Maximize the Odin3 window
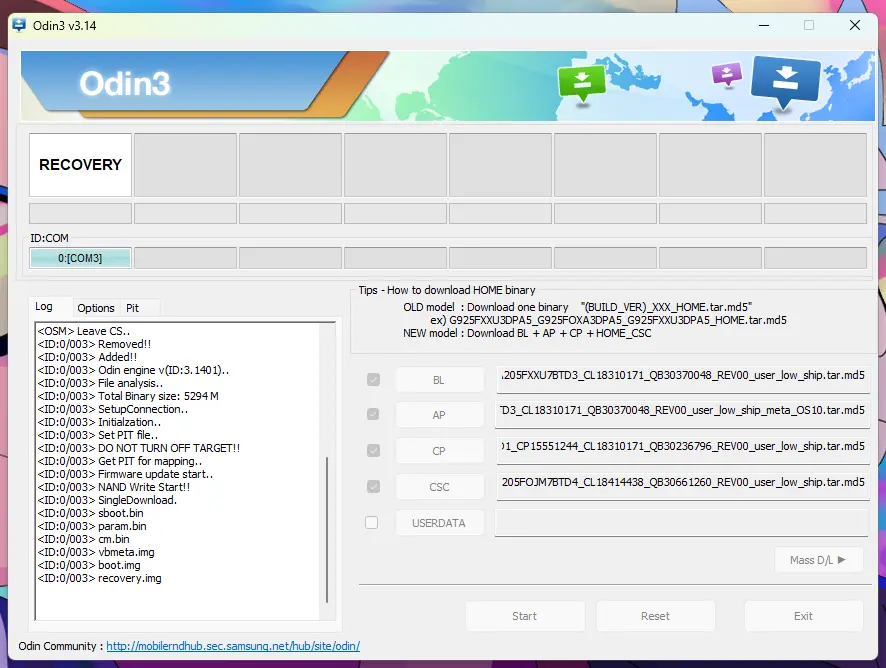886x668 pixels. point(809,25)
